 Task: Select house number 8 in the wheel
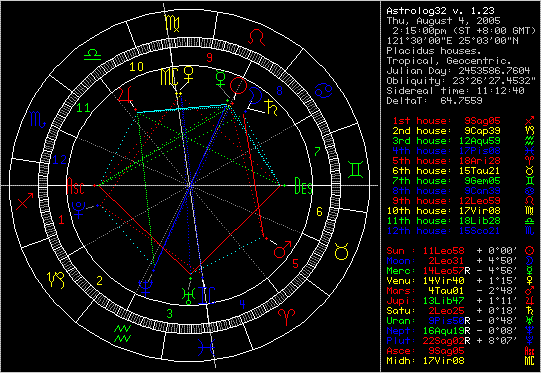(279, 91)
